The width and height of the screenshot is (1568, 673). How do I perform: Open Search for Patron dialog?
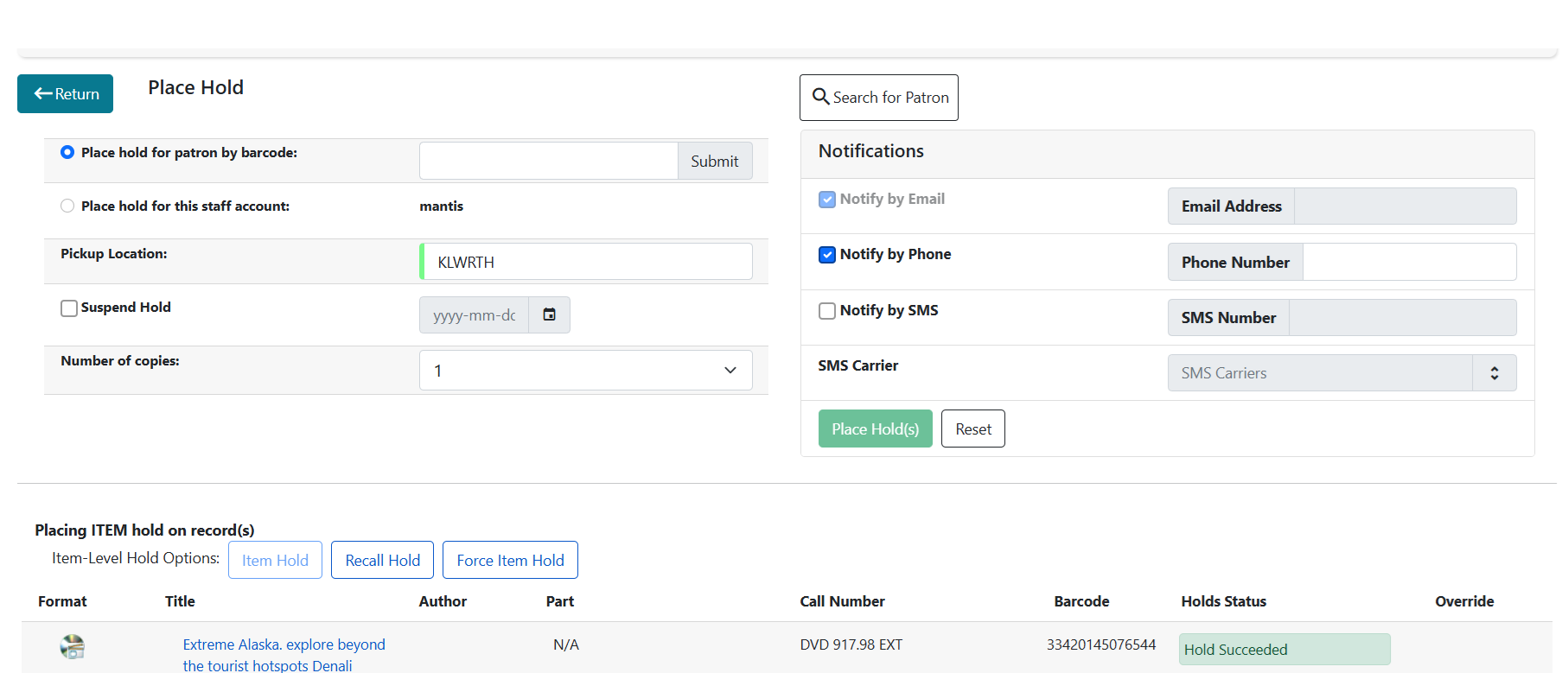(879, 98)
